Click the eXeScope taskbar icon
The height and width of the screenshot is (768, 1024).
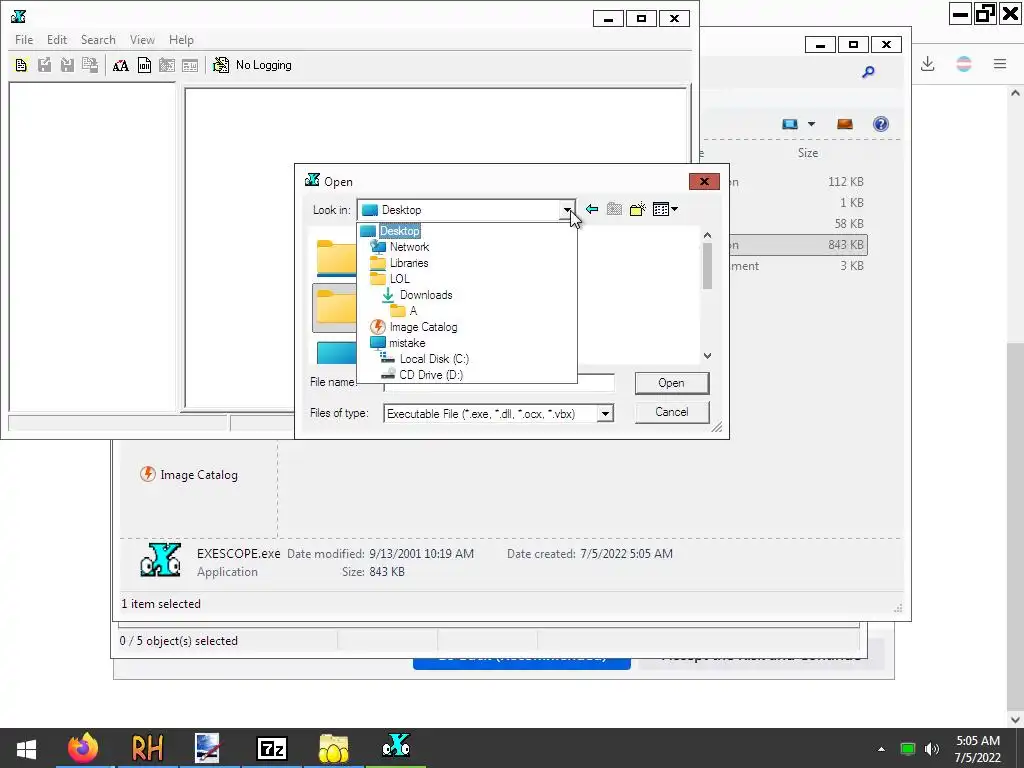[396, 748]
